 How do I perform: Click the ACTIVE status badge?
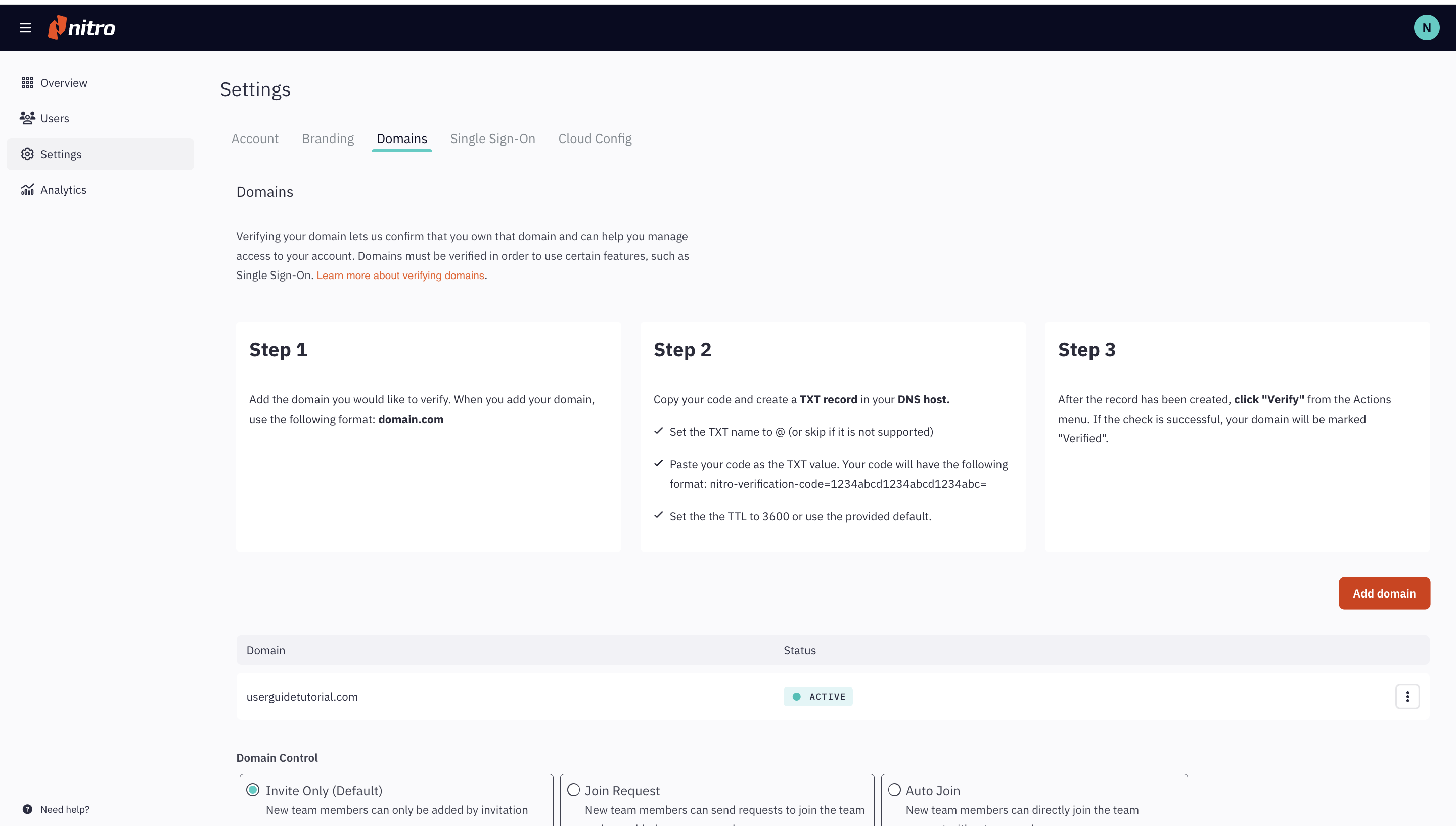(817, 696)
